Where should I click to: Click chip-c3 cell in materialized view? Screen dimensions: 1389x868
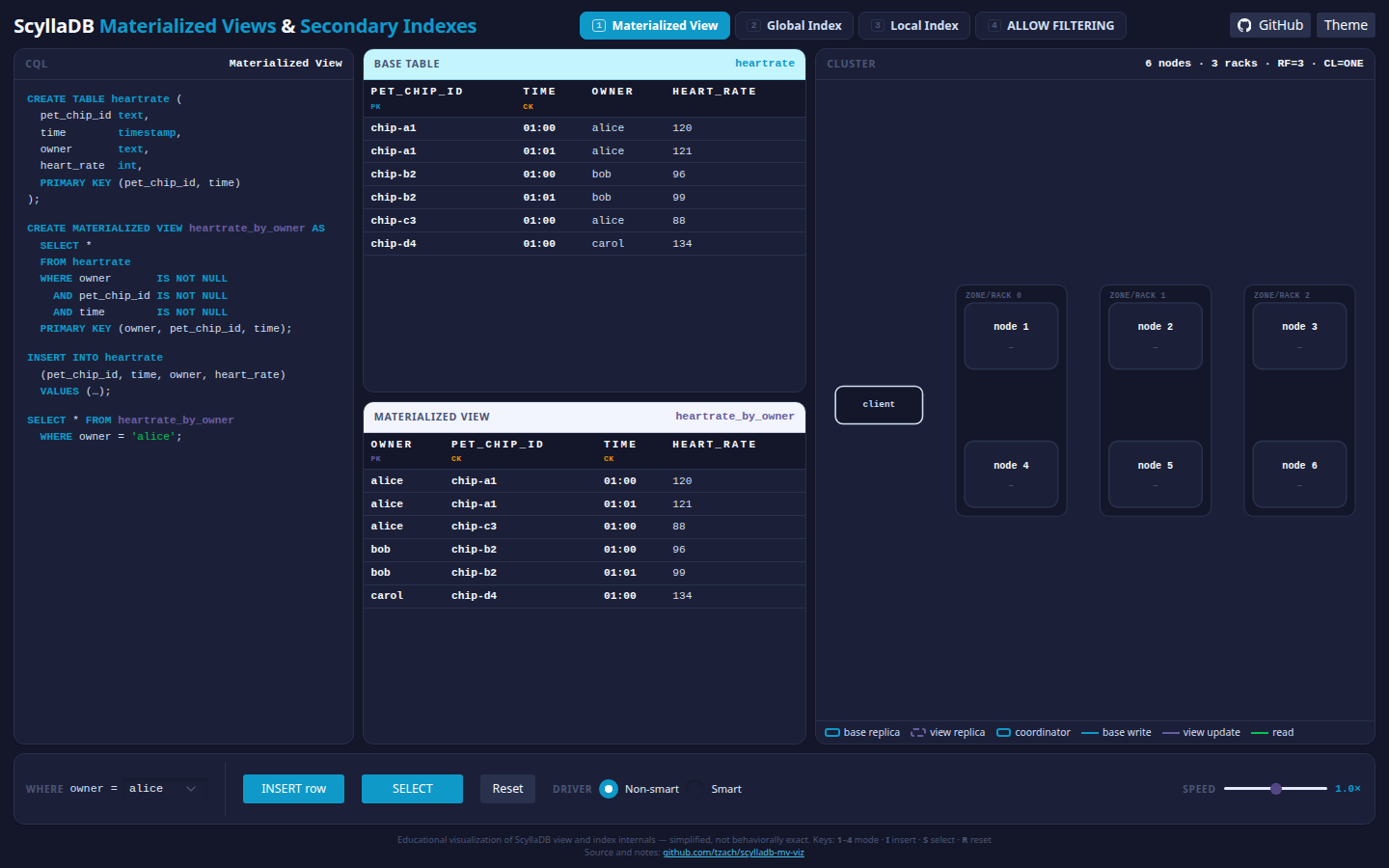tap(474, 527)
